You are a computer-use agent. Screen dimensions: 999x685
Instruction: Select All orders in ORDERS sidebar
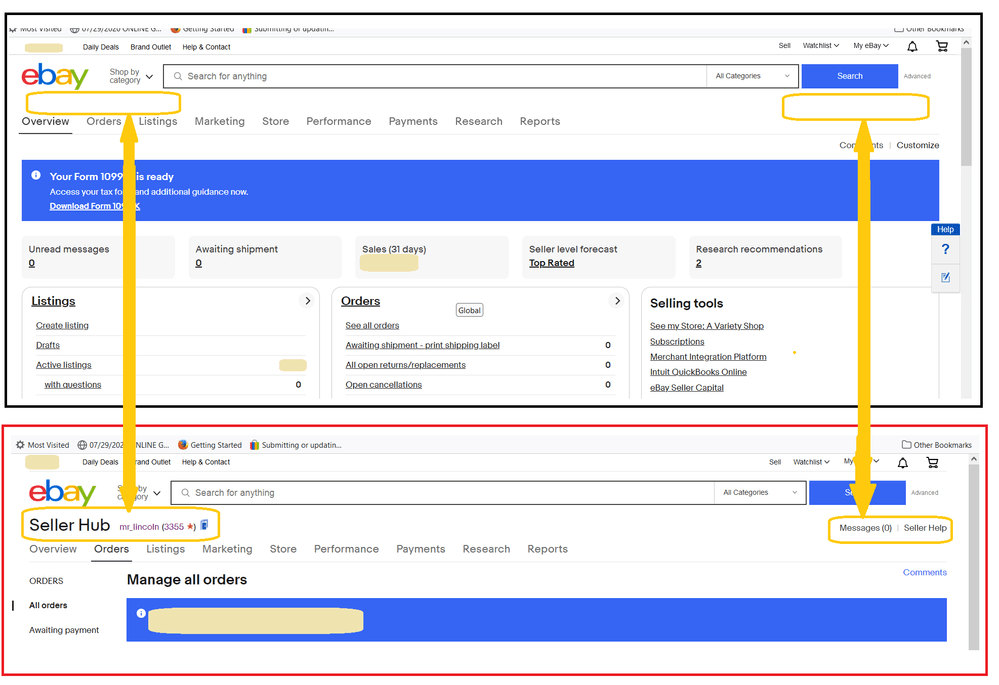48,605
